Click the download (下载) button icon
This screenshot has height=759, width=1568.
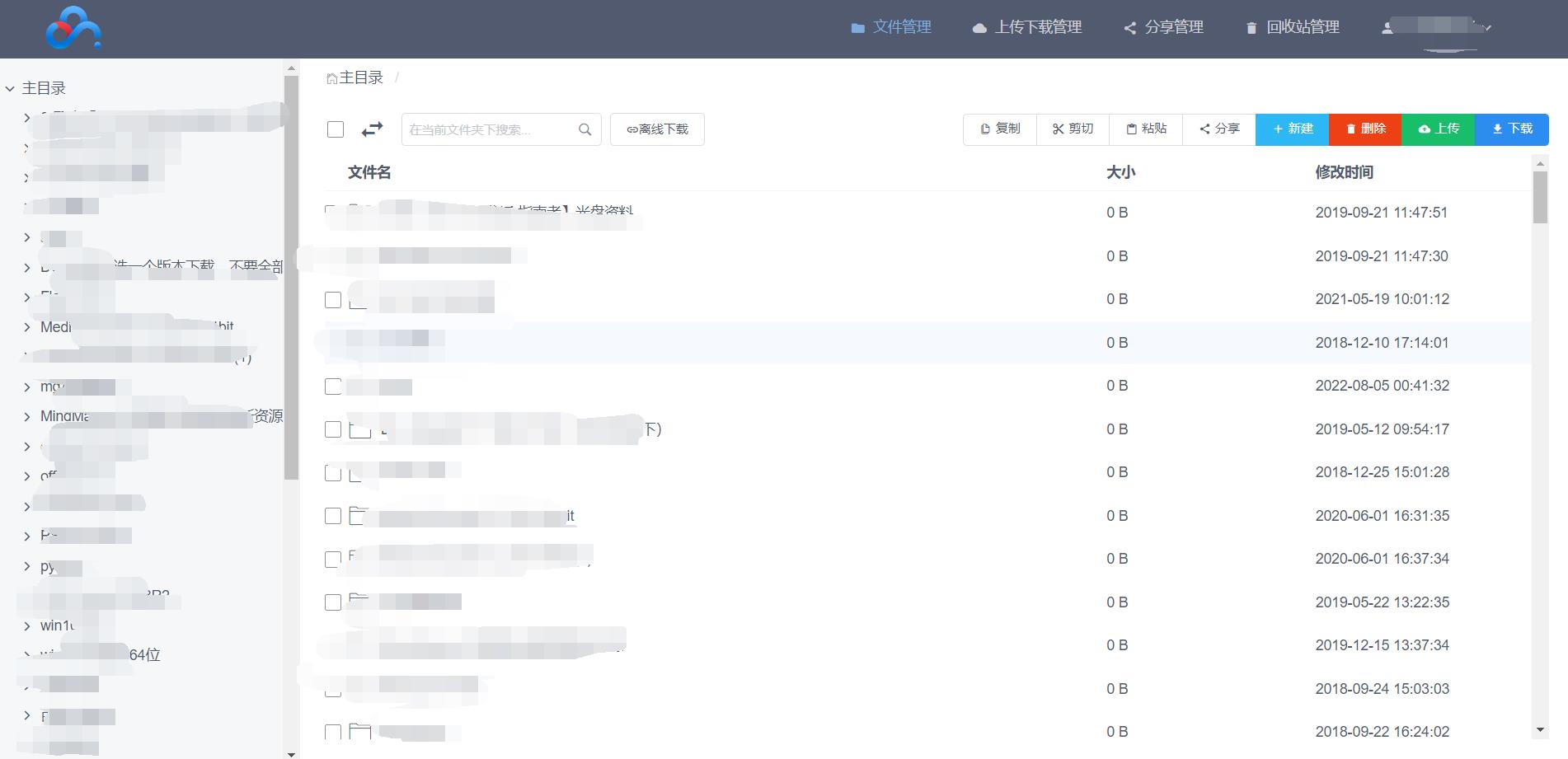(1496, 129)
